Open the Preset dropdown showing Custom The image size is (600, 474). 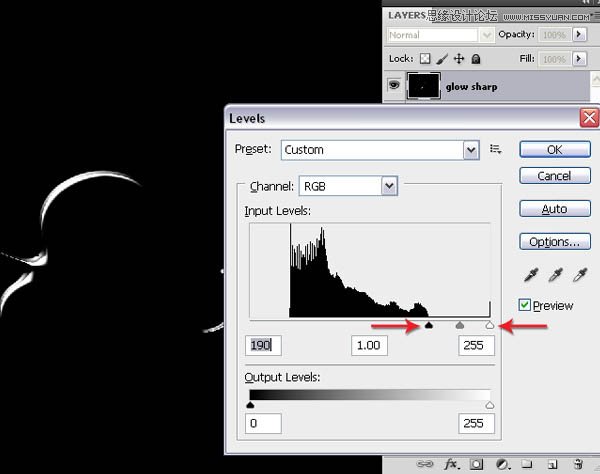[380, 150]
